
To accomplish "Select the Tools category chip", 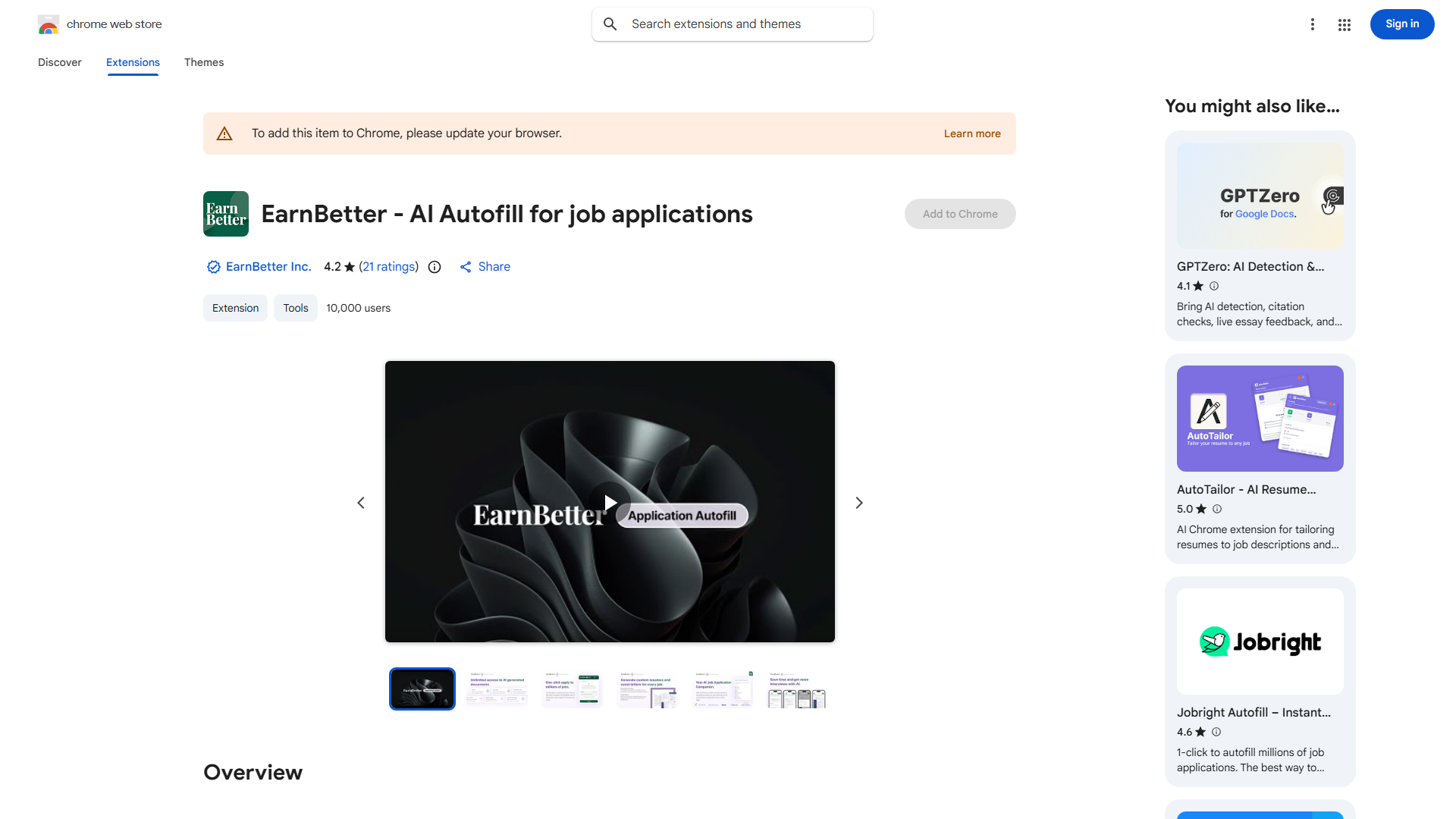I will [296, 308].
